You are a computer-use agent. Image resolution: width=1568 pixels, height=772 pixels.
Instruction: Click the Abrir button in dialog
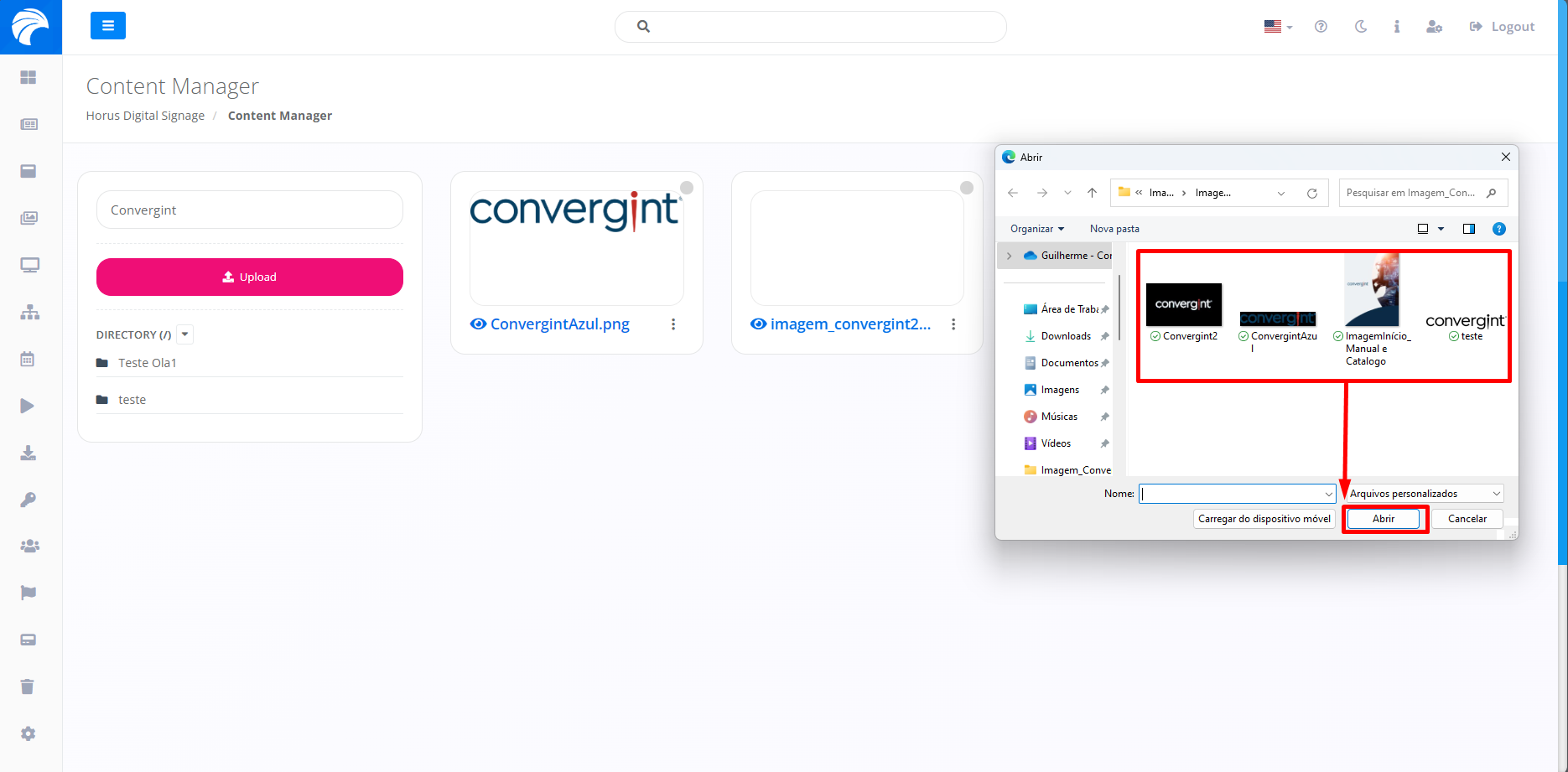[x=1384, y=519]
